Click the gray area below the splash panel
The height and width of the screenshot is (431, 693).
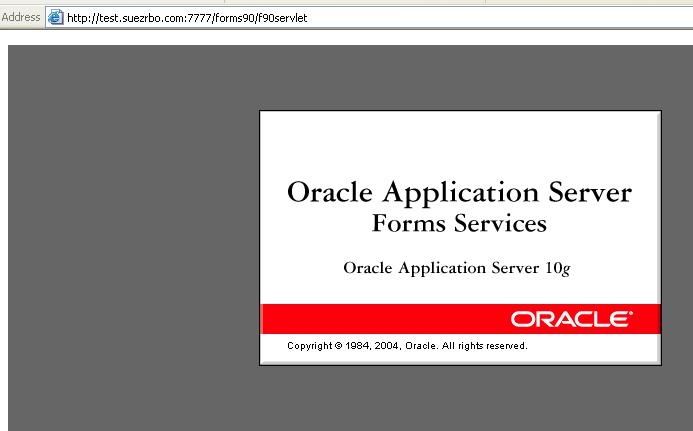click(460, 398)
